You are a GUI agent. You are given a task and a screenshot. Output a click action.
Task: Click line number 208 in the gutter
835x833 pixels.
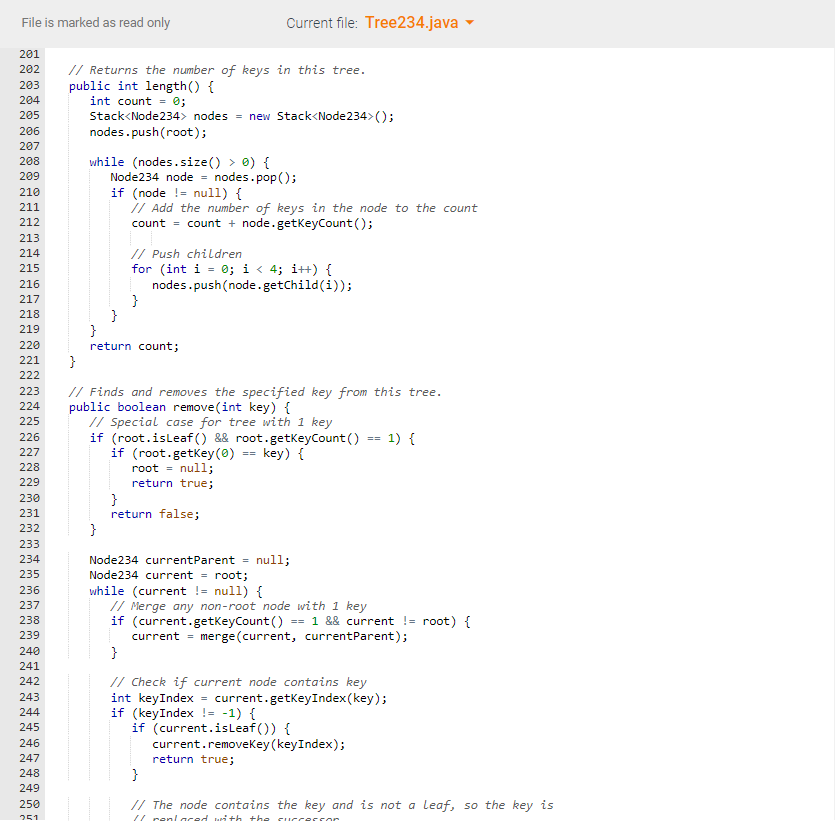point(29,161)
